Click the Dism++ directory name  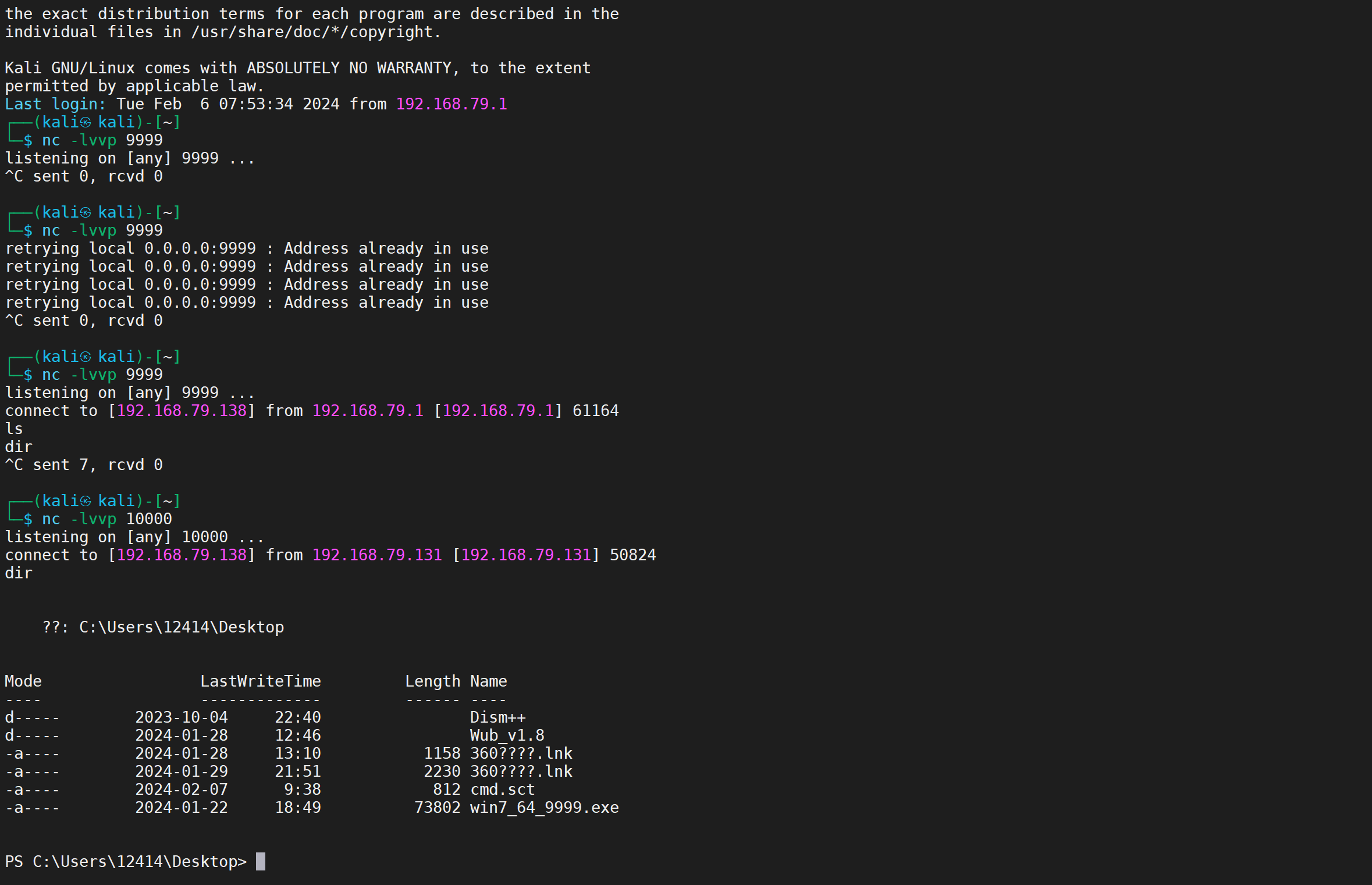point(497,717)
